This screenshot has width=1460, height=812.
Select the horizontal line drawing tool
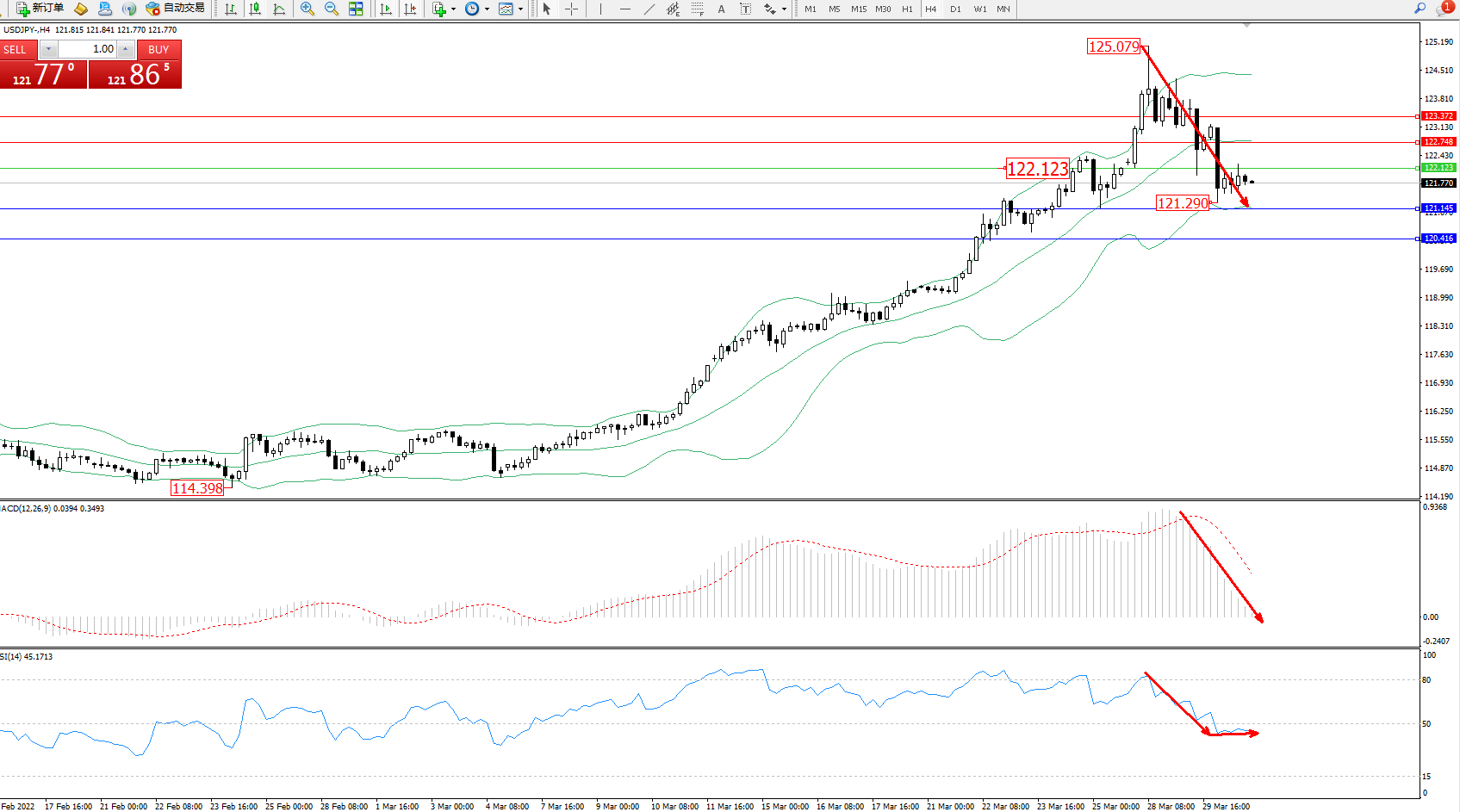624,9
